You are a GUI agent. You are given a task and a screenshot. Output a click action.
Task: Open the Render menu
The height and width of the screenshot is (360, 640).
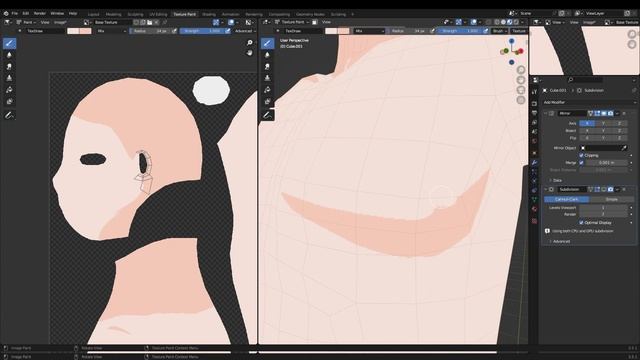click(40, 13)
